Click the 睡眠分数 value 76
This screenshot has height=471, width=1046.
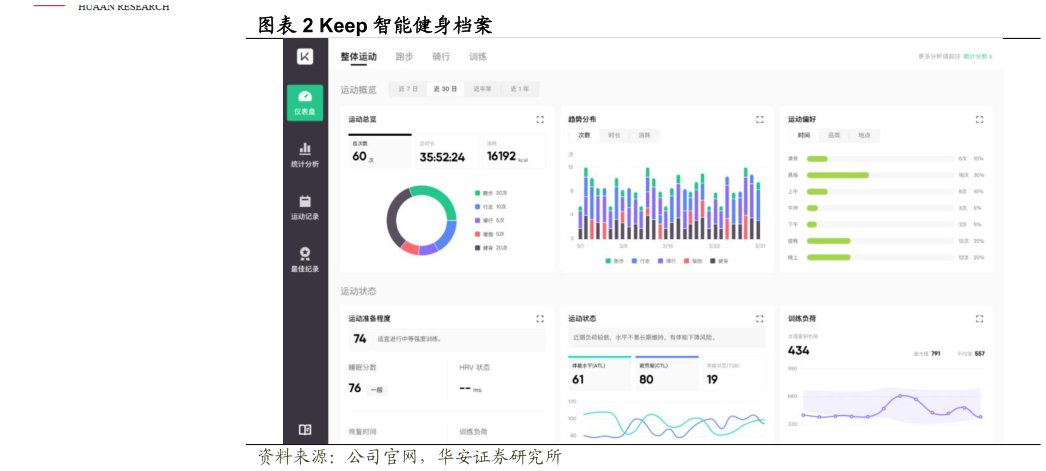tap(355, 388)
